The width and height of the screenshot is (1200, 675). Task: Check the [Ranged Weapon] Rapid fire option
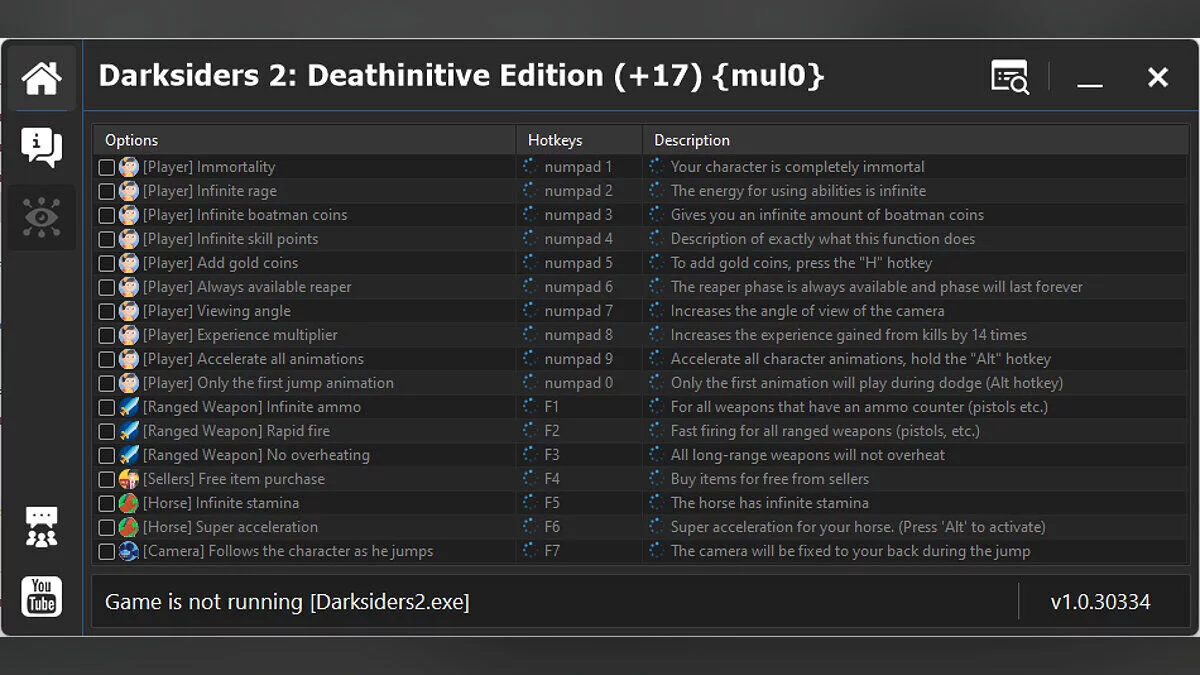point(106,430)
